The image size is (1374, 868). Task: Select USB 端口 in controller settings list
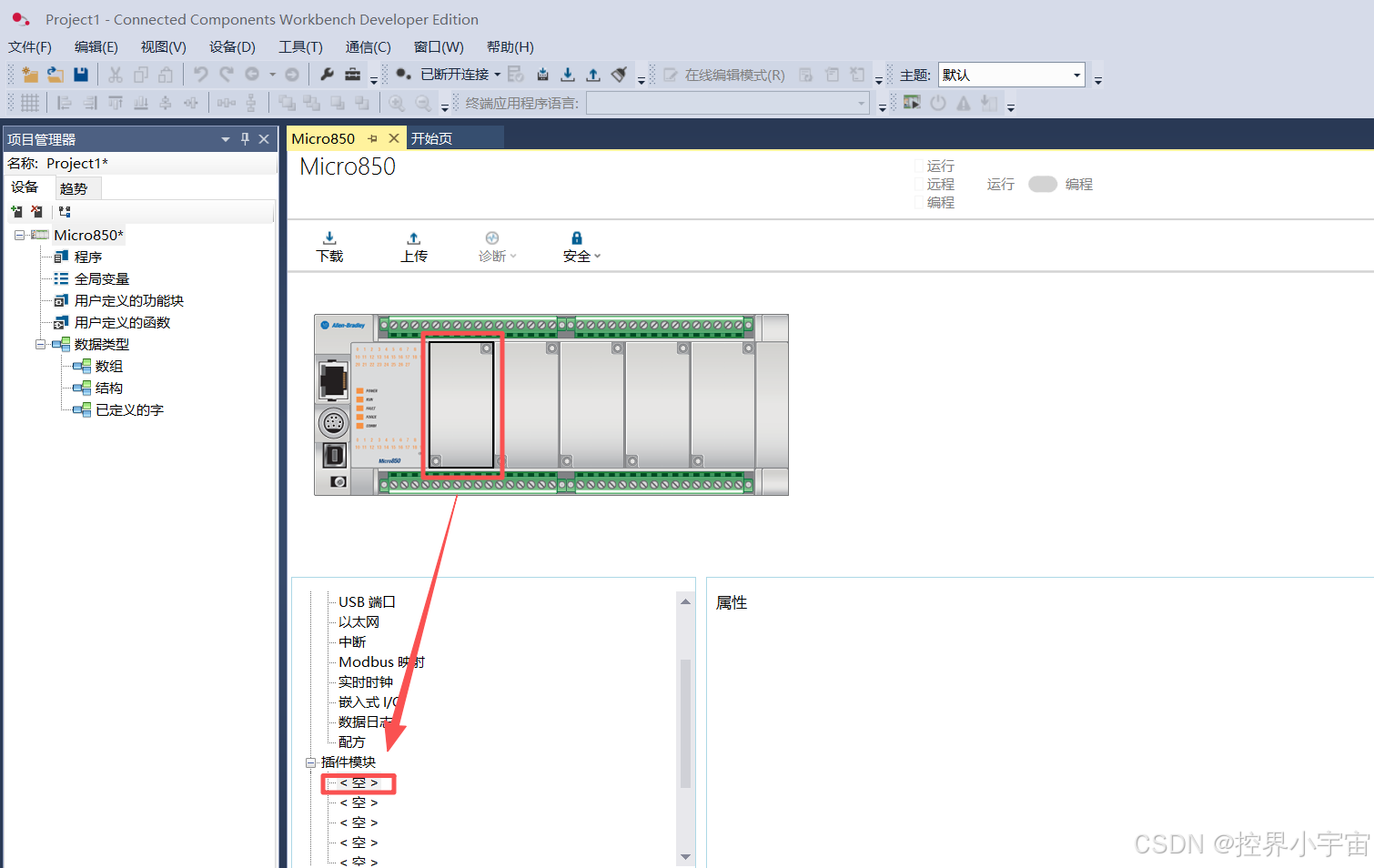click(x=367, y=601)
